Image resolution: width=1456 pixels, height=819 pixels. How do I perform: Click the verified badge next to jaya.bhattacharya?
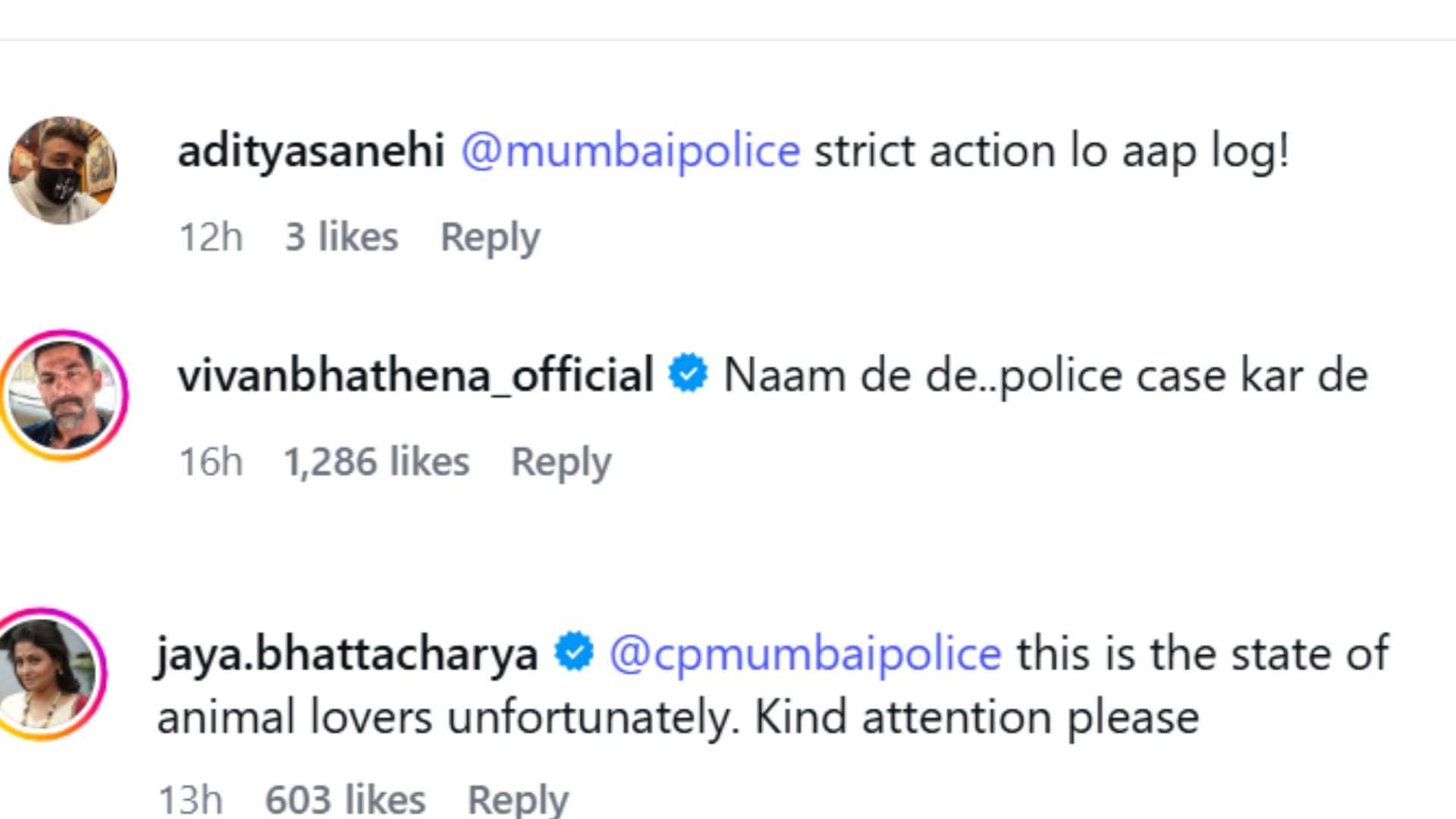[x=574, y=652]
